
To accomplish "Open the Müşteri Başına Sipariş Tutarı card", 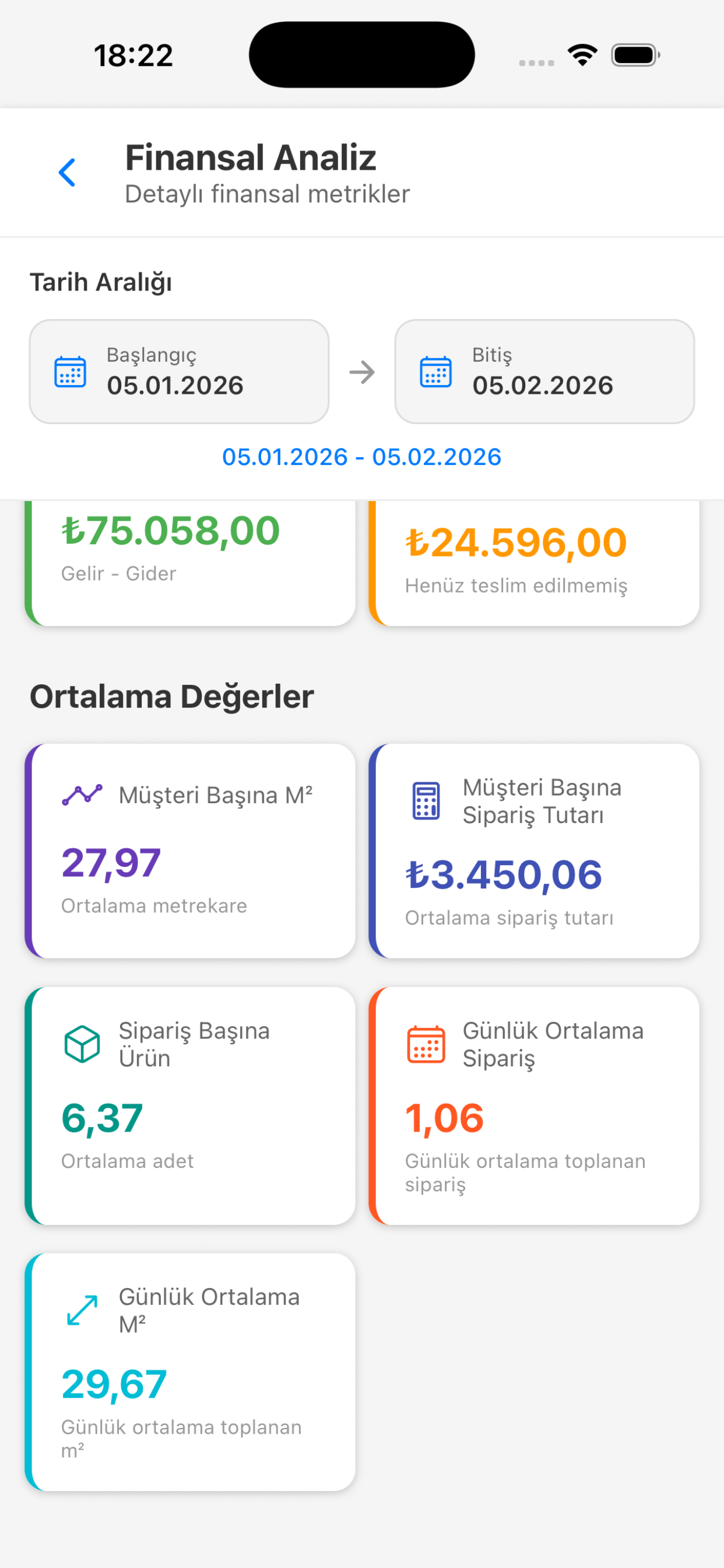I will pyautogui.click(x=534, y=851).
